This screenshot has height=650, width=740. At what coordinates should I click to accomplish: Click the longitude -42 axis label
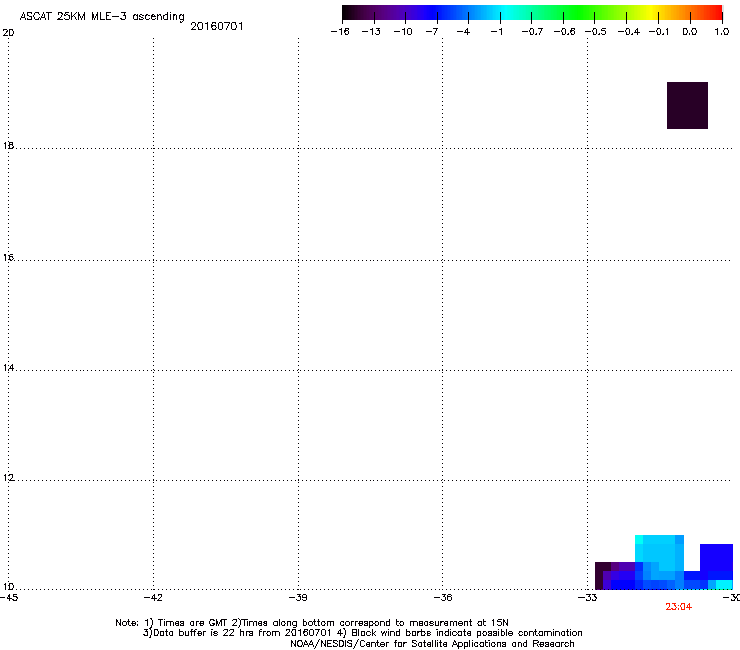(x=153, y=598)
